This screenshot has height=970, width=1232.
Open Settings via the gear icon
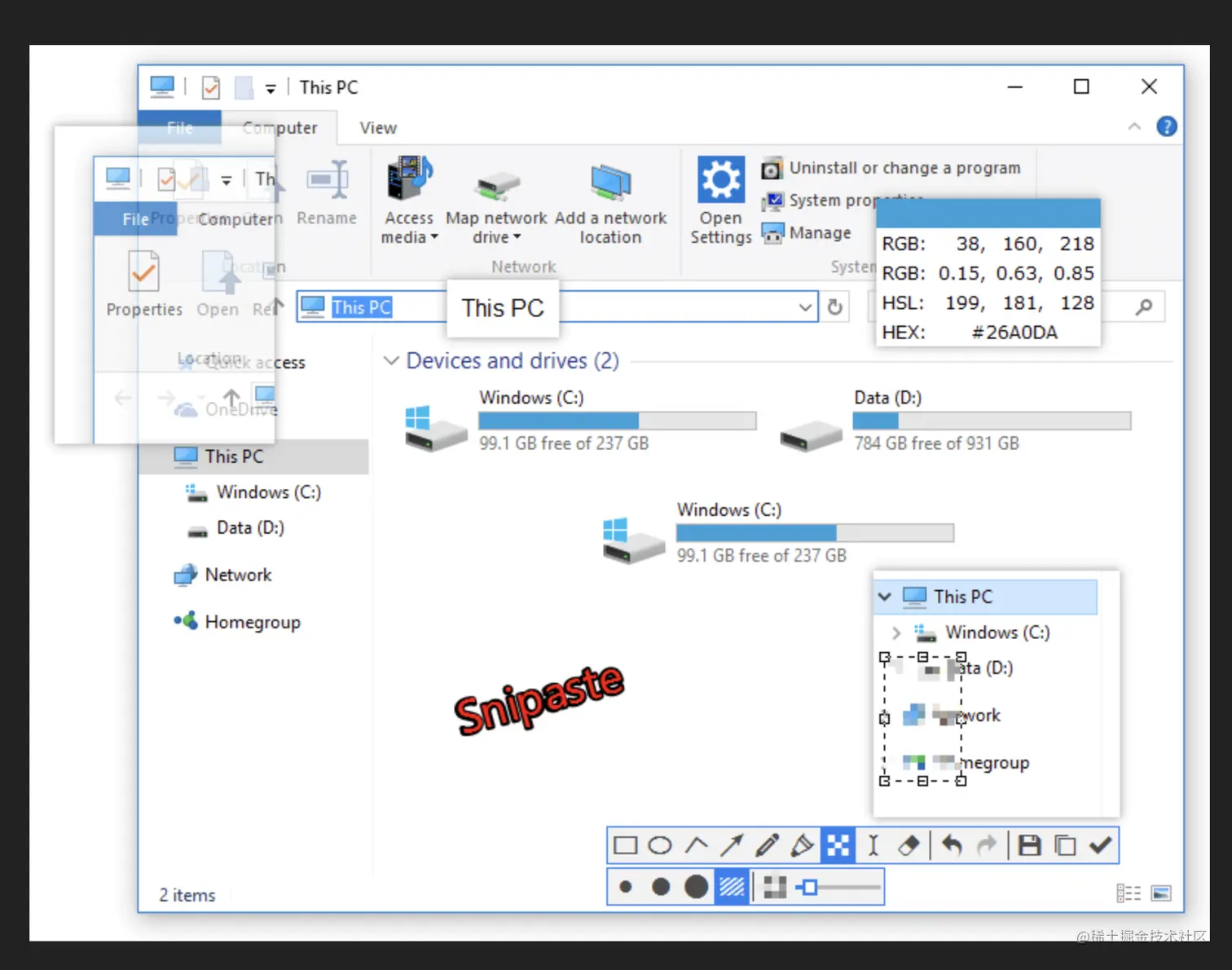tap(721, 201)
